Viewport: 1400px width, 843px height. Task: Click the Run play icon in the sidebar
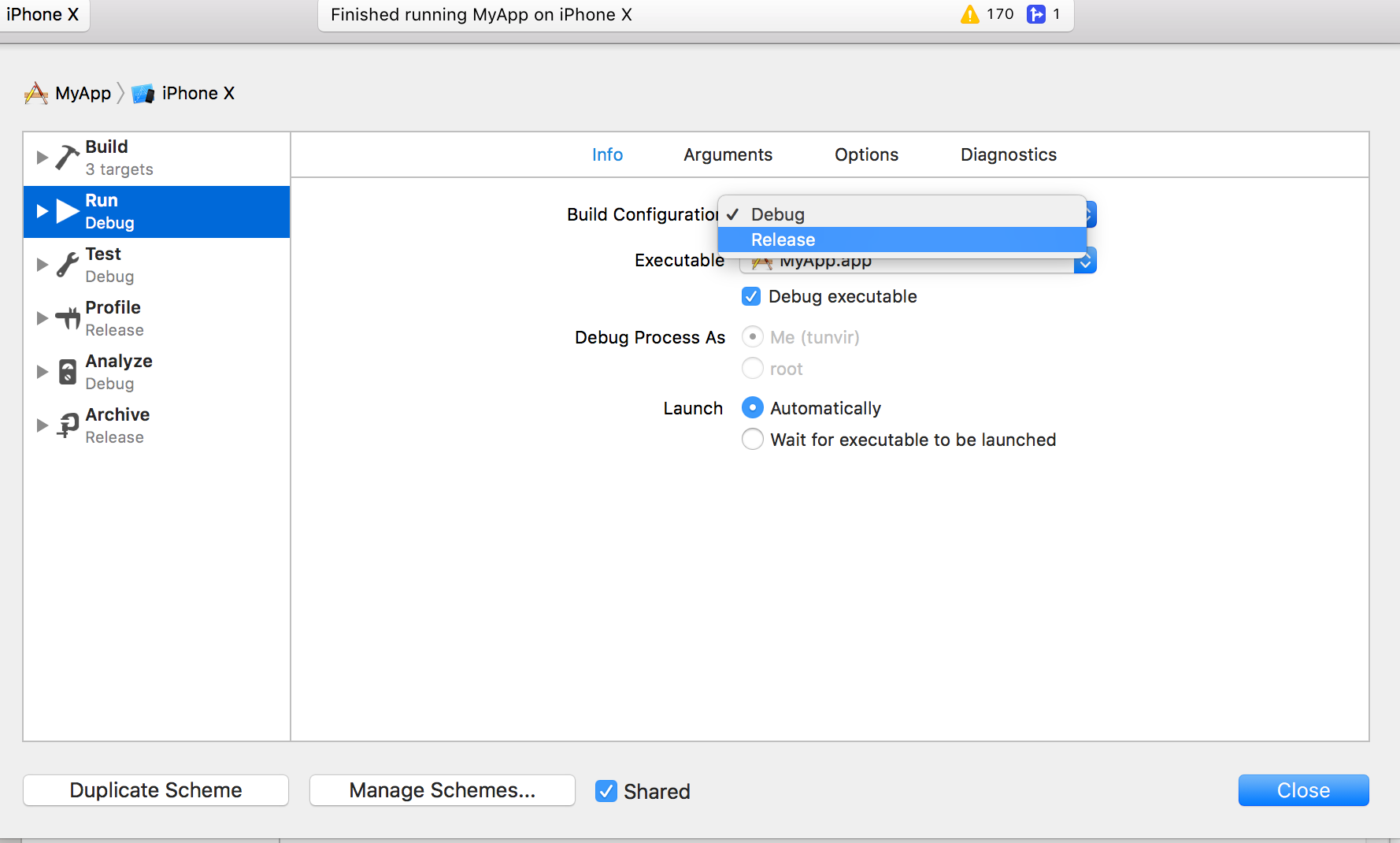[x=68, y=211]
